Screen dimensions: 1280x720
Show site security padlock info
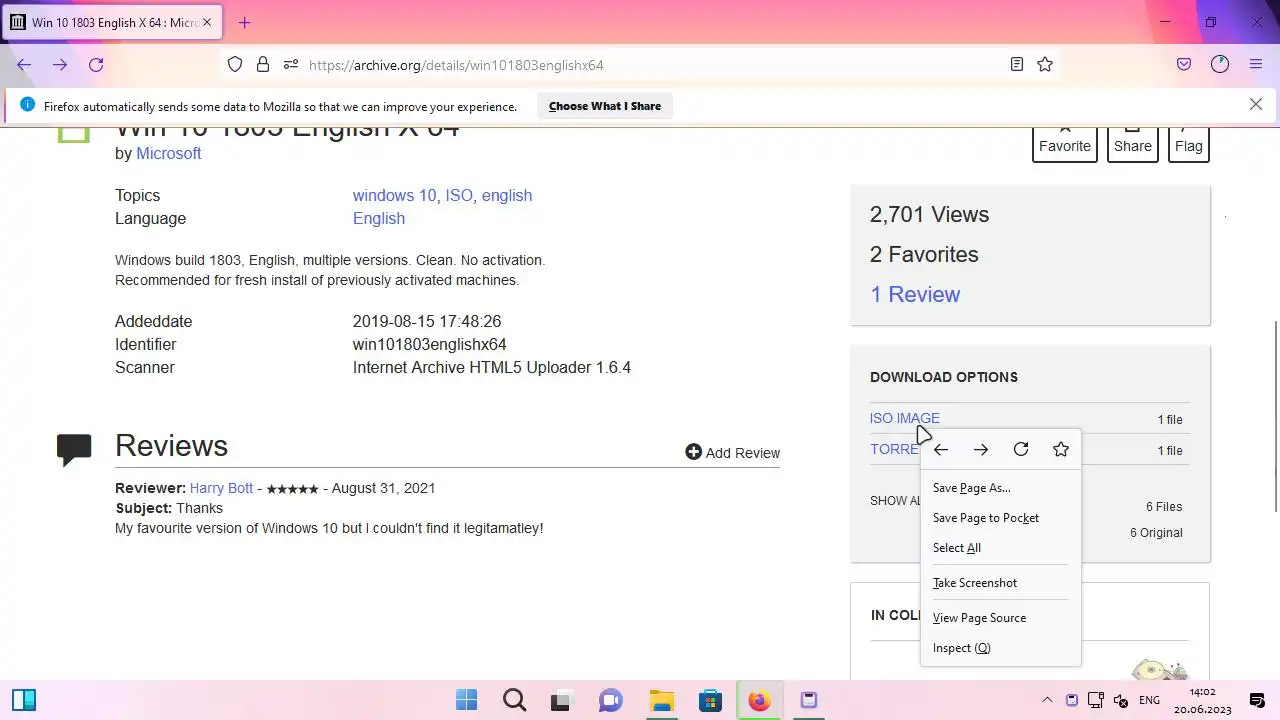[x=263, y=65]
